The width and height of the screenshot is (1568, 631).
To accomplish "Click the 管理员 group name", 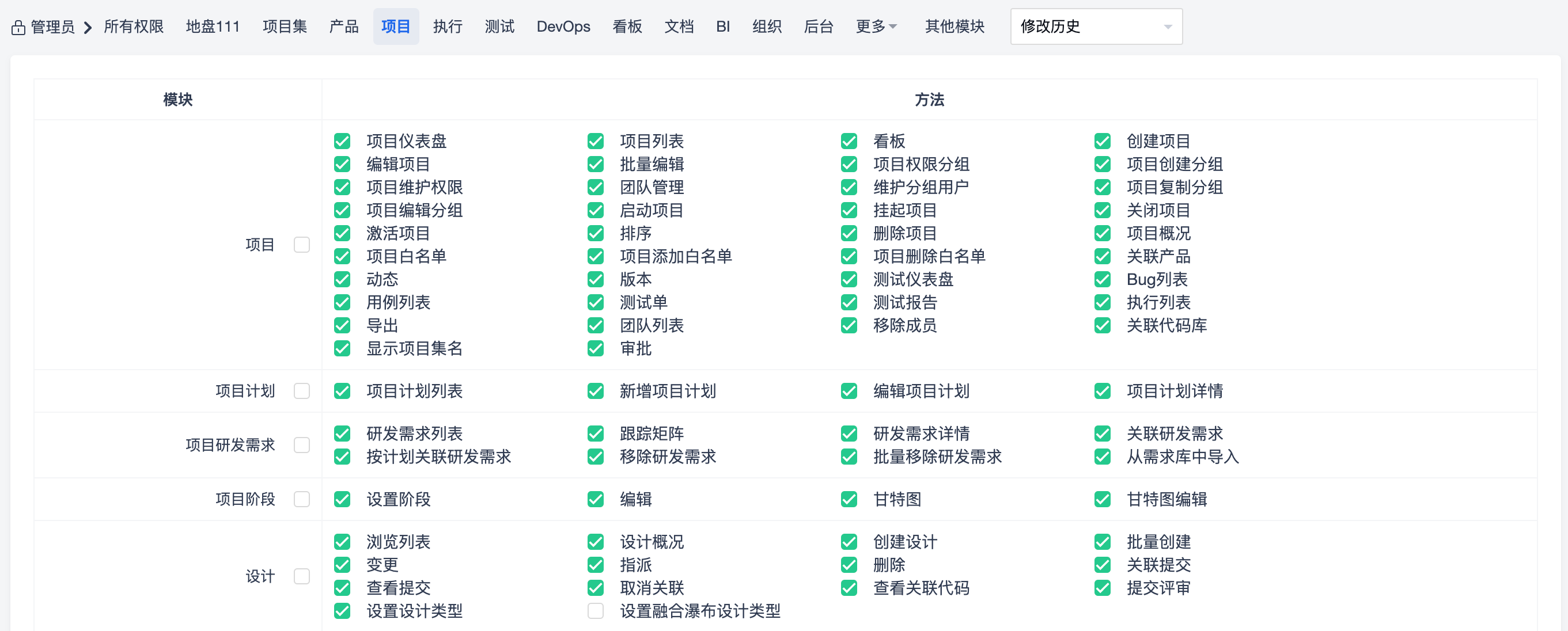I will (x=52, y=27).
